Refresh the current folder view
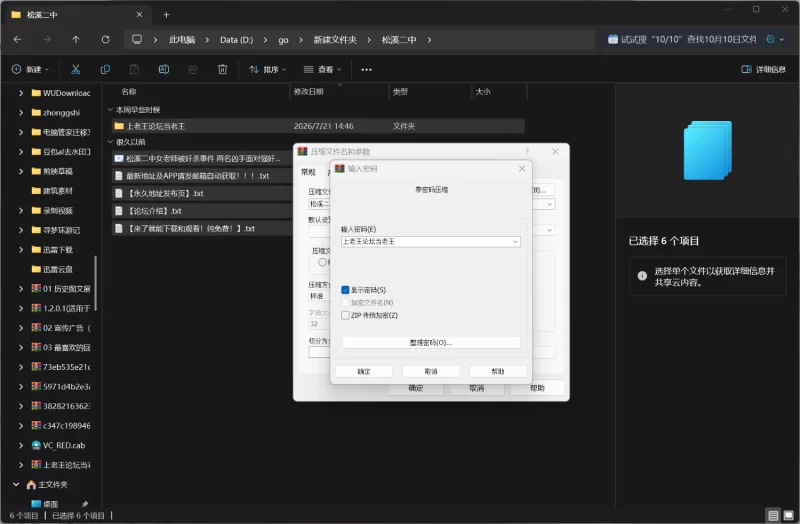800x524 pixels. 105,39
